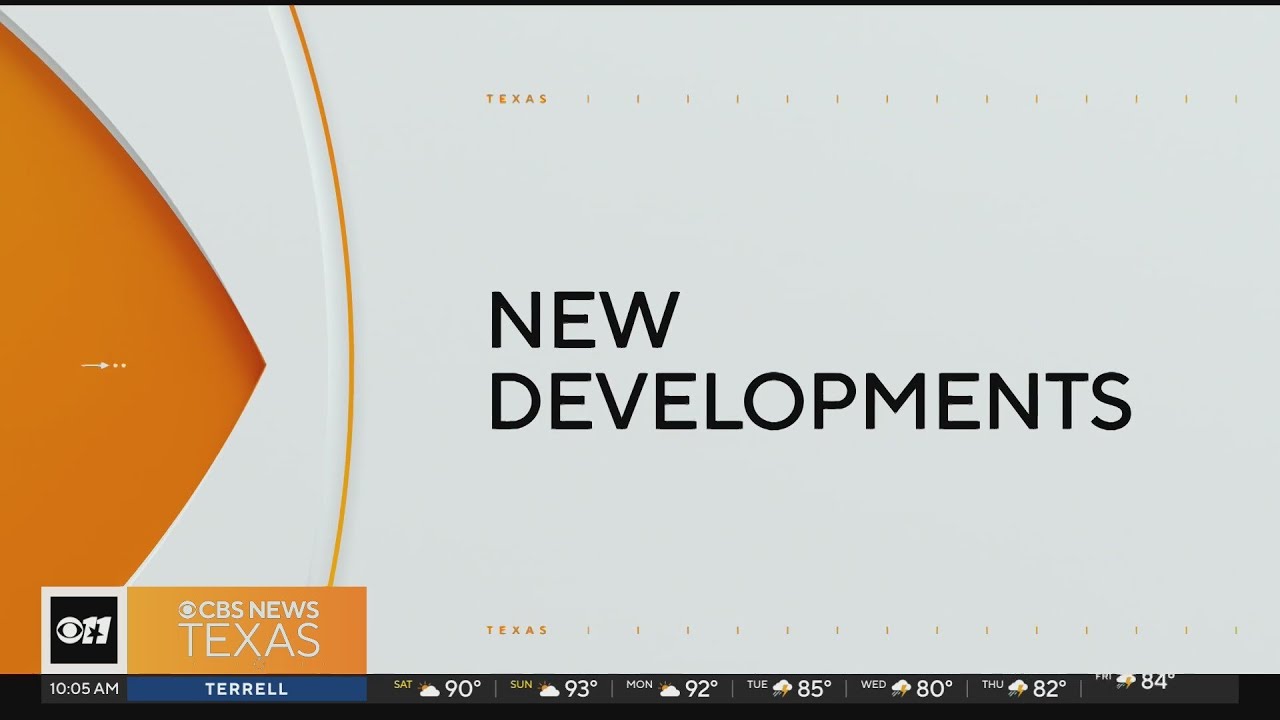1280x720 pixels.
Task: Click the white arrow on orange shape
Action: pyautogui.click(x=104, y=366)
